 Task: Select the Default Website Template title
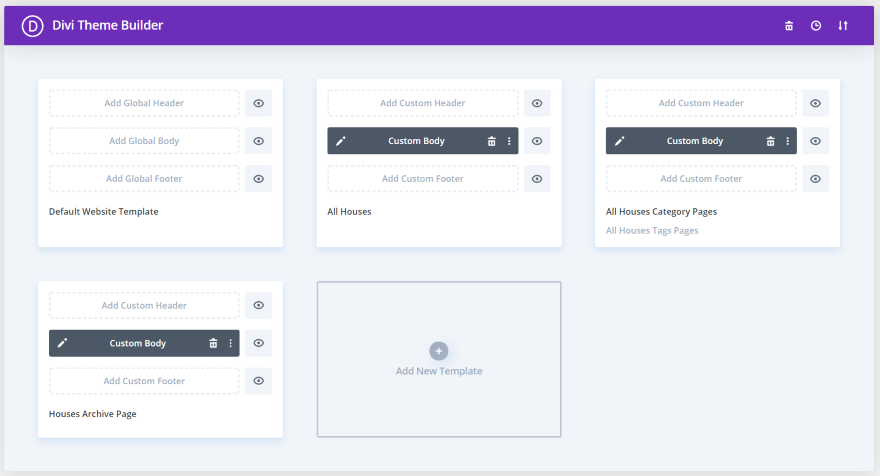[103, 212]
